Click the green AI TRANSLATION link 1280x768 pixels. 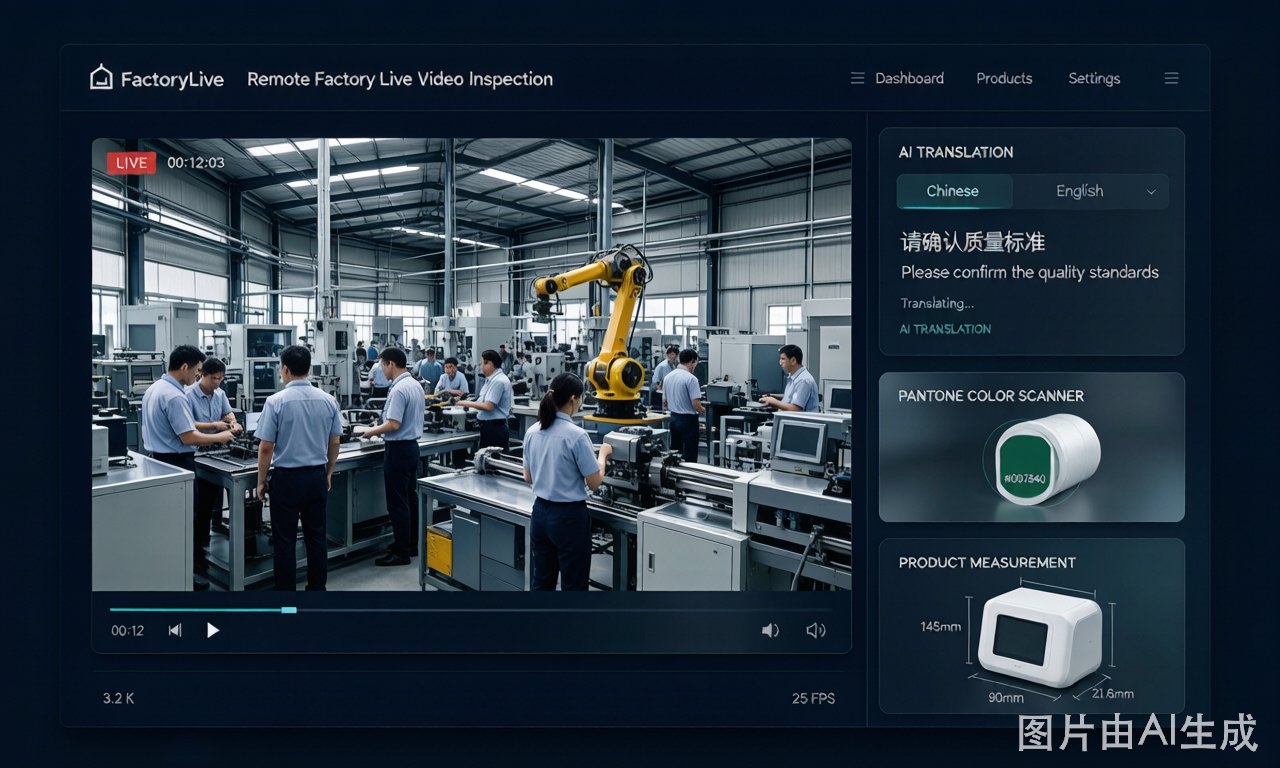(945, 329)
